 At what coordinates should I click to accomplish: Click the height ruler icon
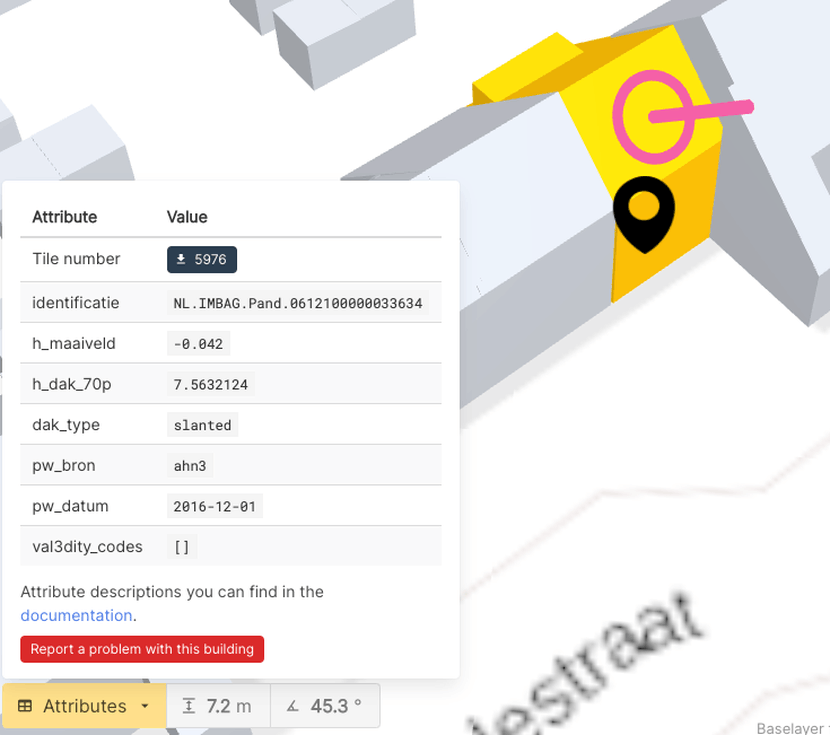[x=188, y=706]
